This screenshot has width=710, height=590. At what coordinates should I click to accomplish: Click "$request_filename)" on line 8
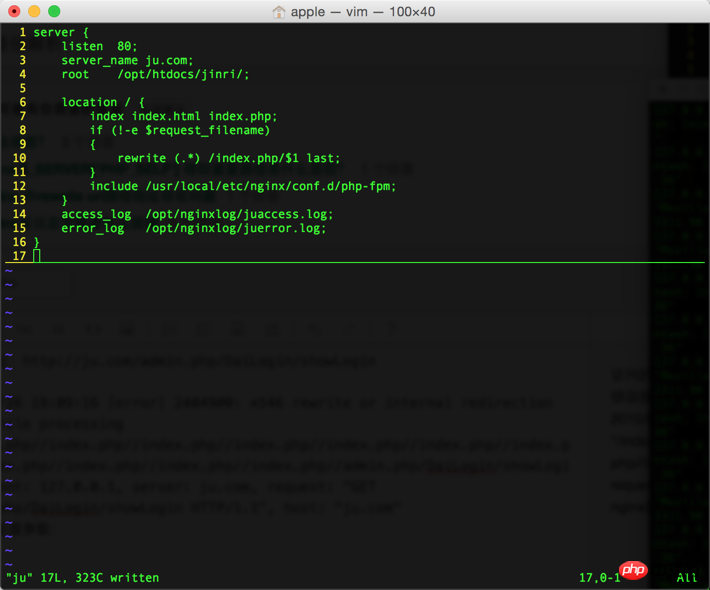(207, 130)
